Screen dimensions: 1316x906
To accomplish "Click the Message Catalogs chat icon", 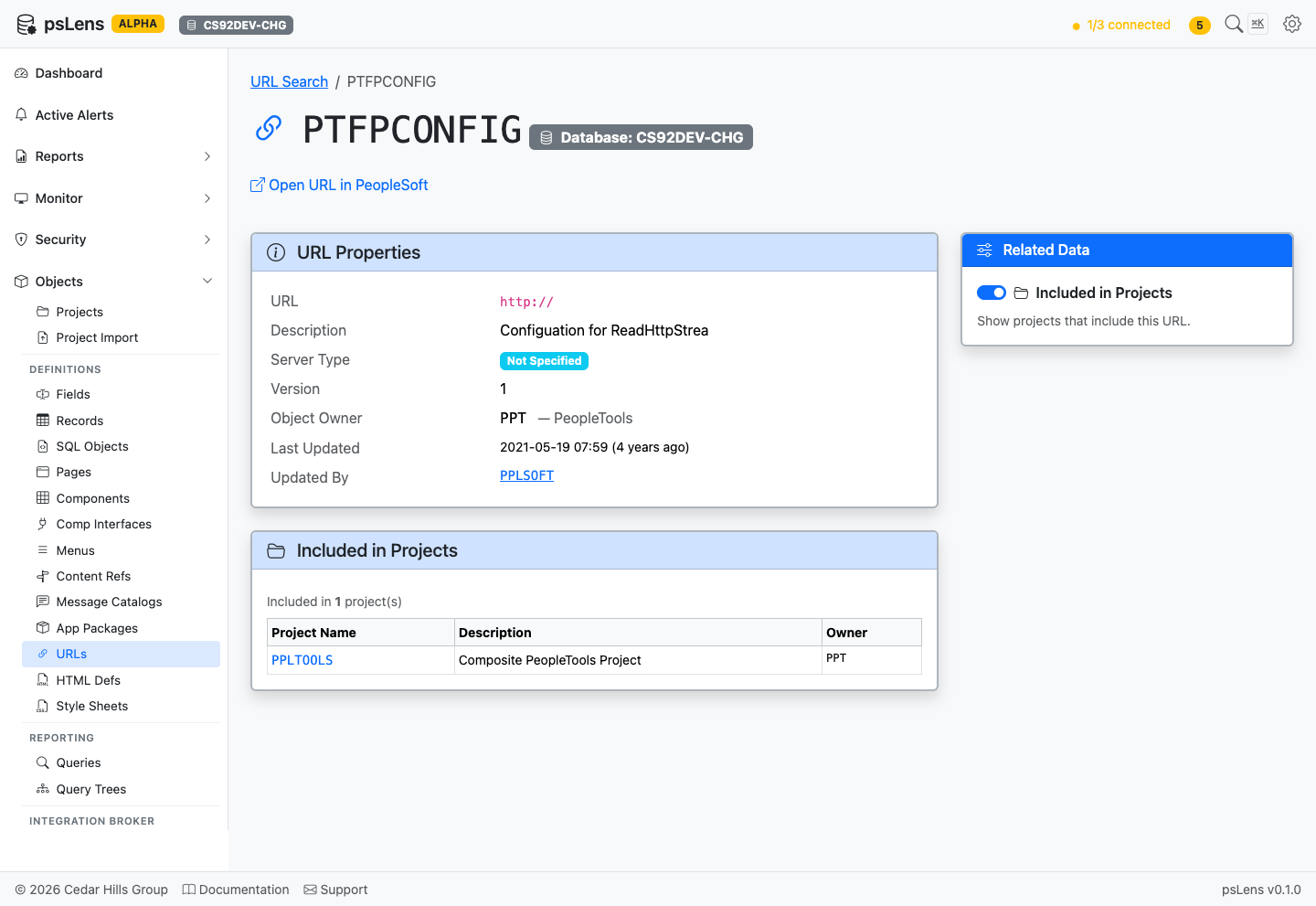I will coord(43,602).
